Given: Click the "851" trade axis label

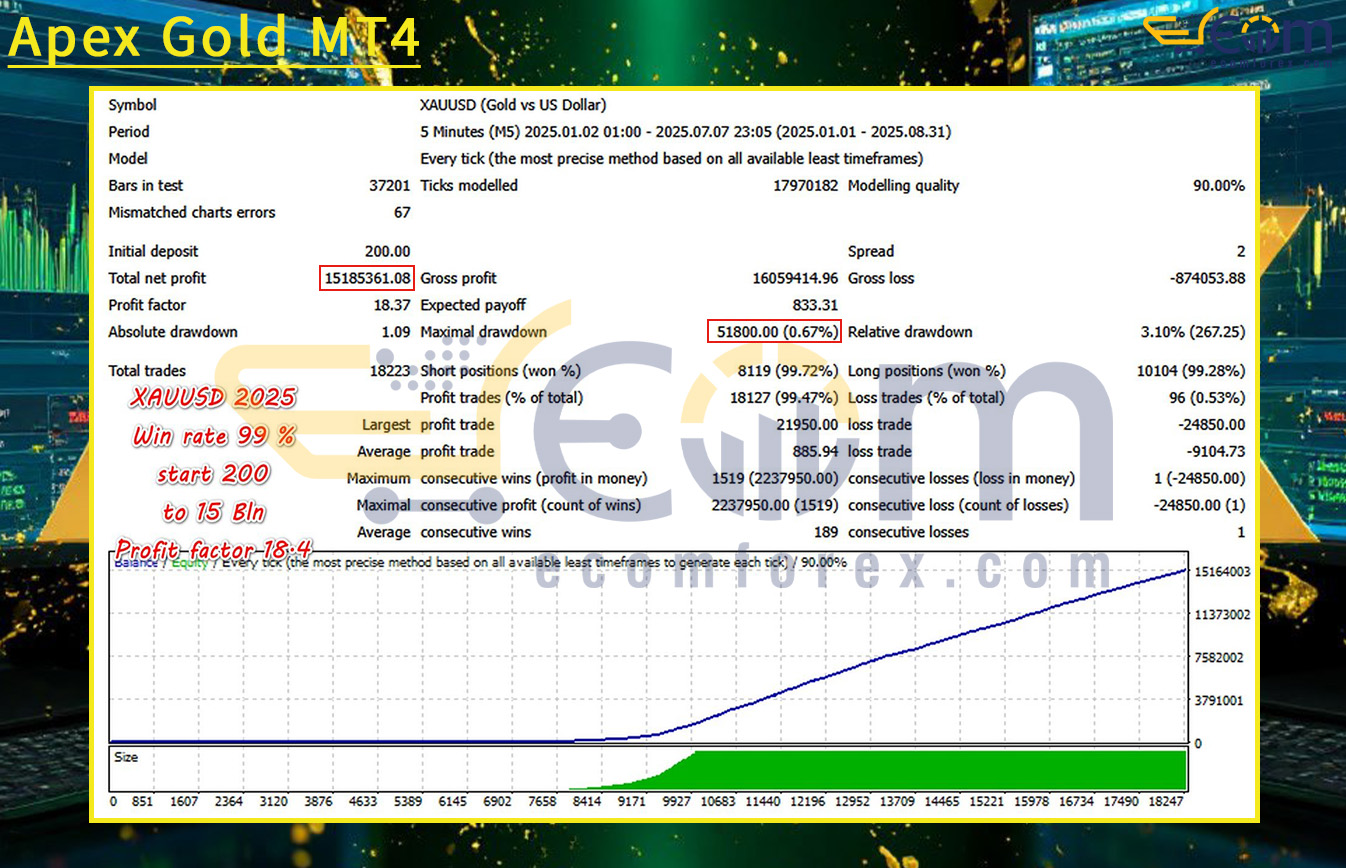Looking at the screenshot, I should click(x=142, y=802).
